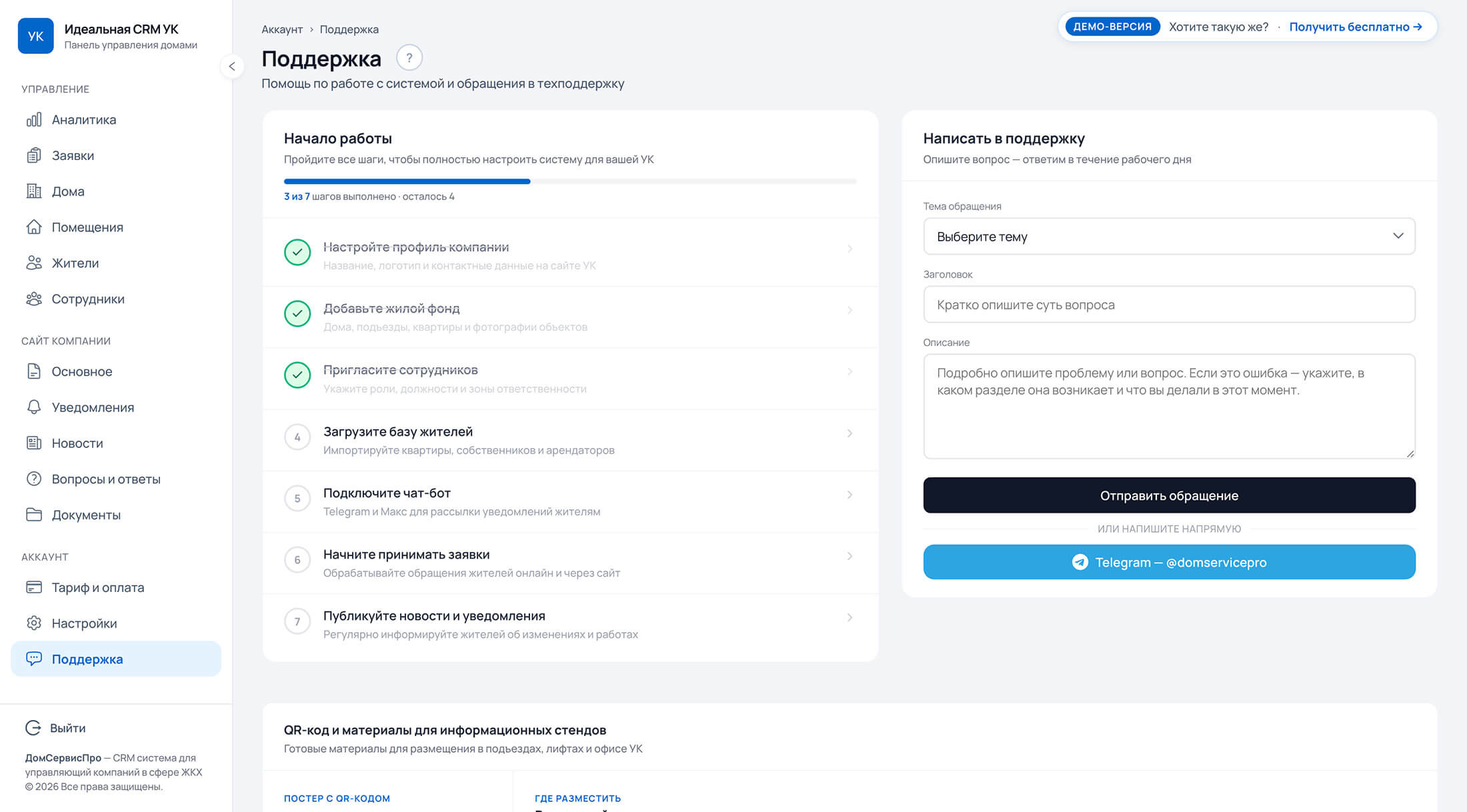This screenshot has width=1467, height=812.
Task: Click Отправить обращение button
Action: point(1169,495)
